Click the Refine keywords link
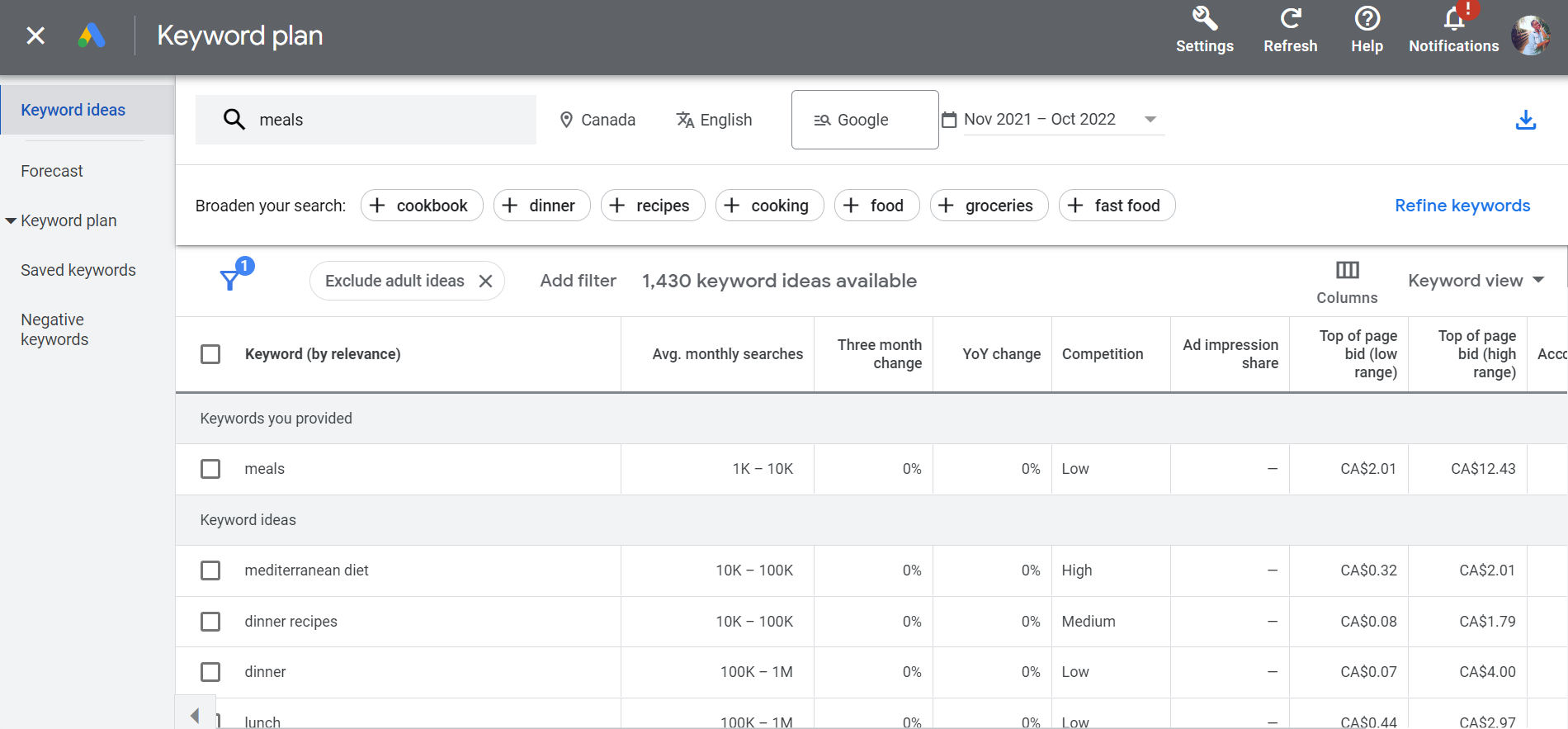 (x=1462, y=206)
